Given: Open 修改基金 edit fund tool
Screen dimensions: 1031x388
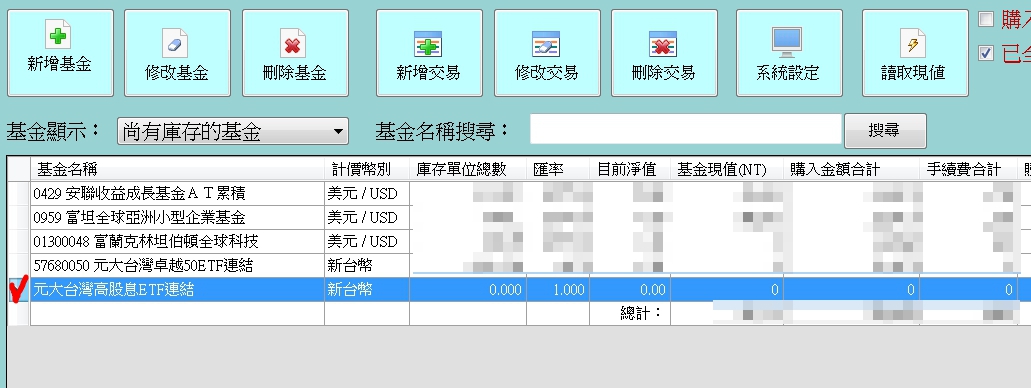Looking at the screenshot, I should (x=177, y=53).
